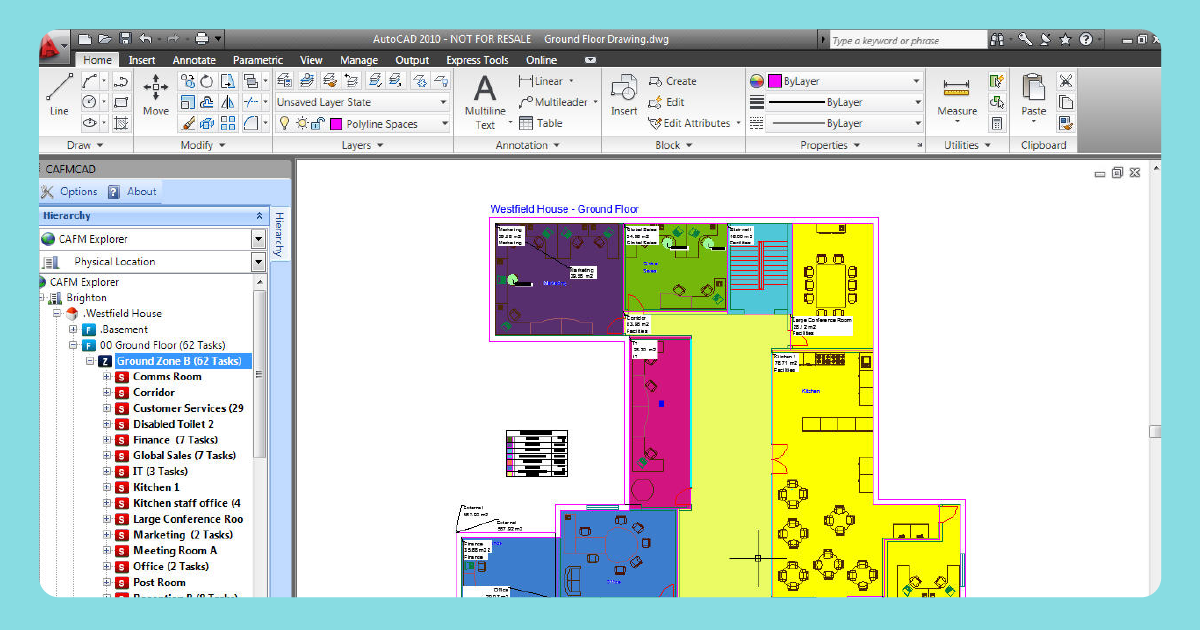The image size is (1200, 630).
Task: Open the Quick Calculator icon
Action: [x=997, y=123]
